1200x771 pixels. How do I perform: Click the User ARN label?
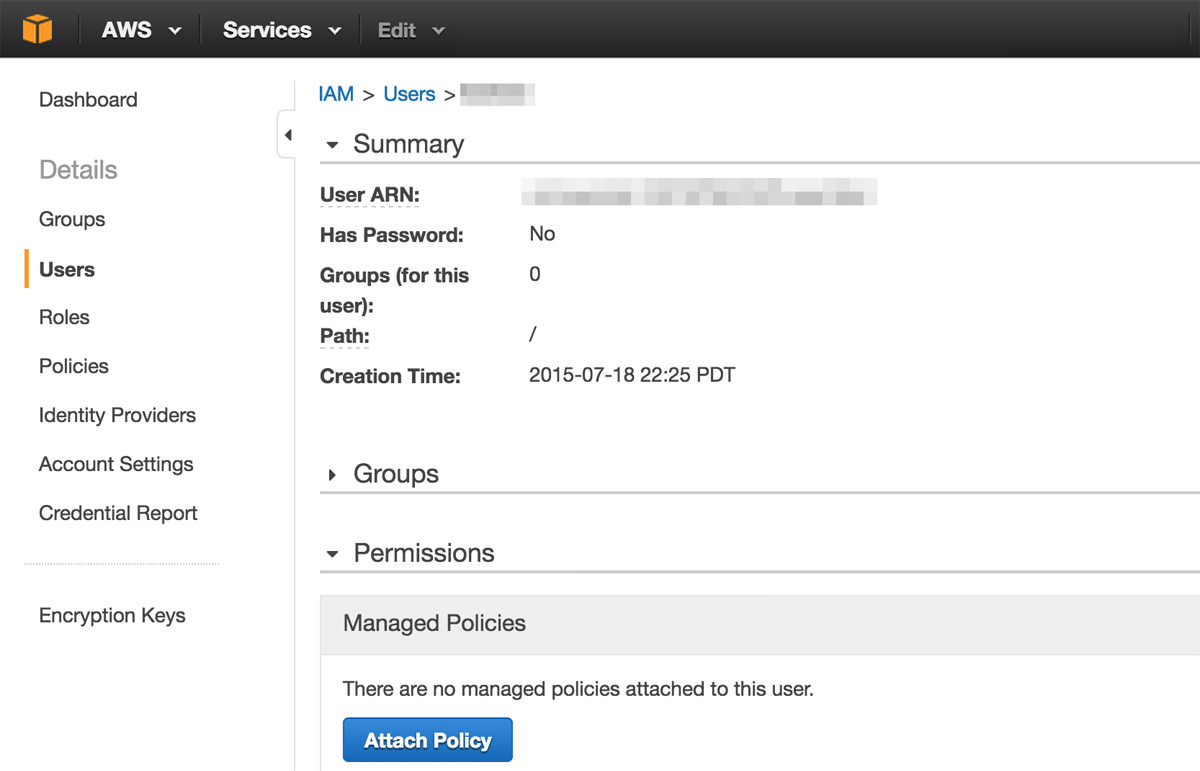(370, 195)
